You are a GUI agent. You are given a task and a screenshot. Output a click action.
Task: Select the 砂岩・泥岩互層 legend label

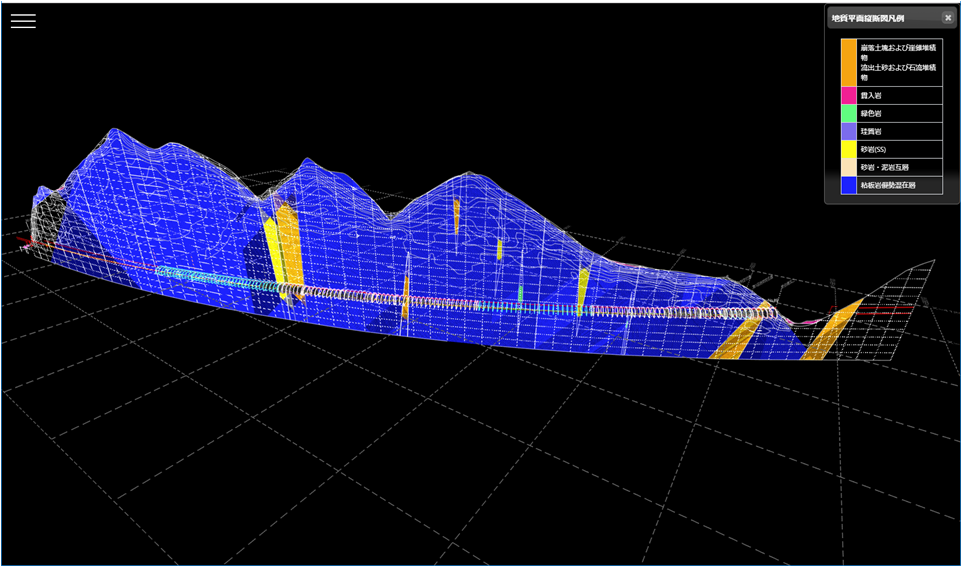tap(885, 167)
